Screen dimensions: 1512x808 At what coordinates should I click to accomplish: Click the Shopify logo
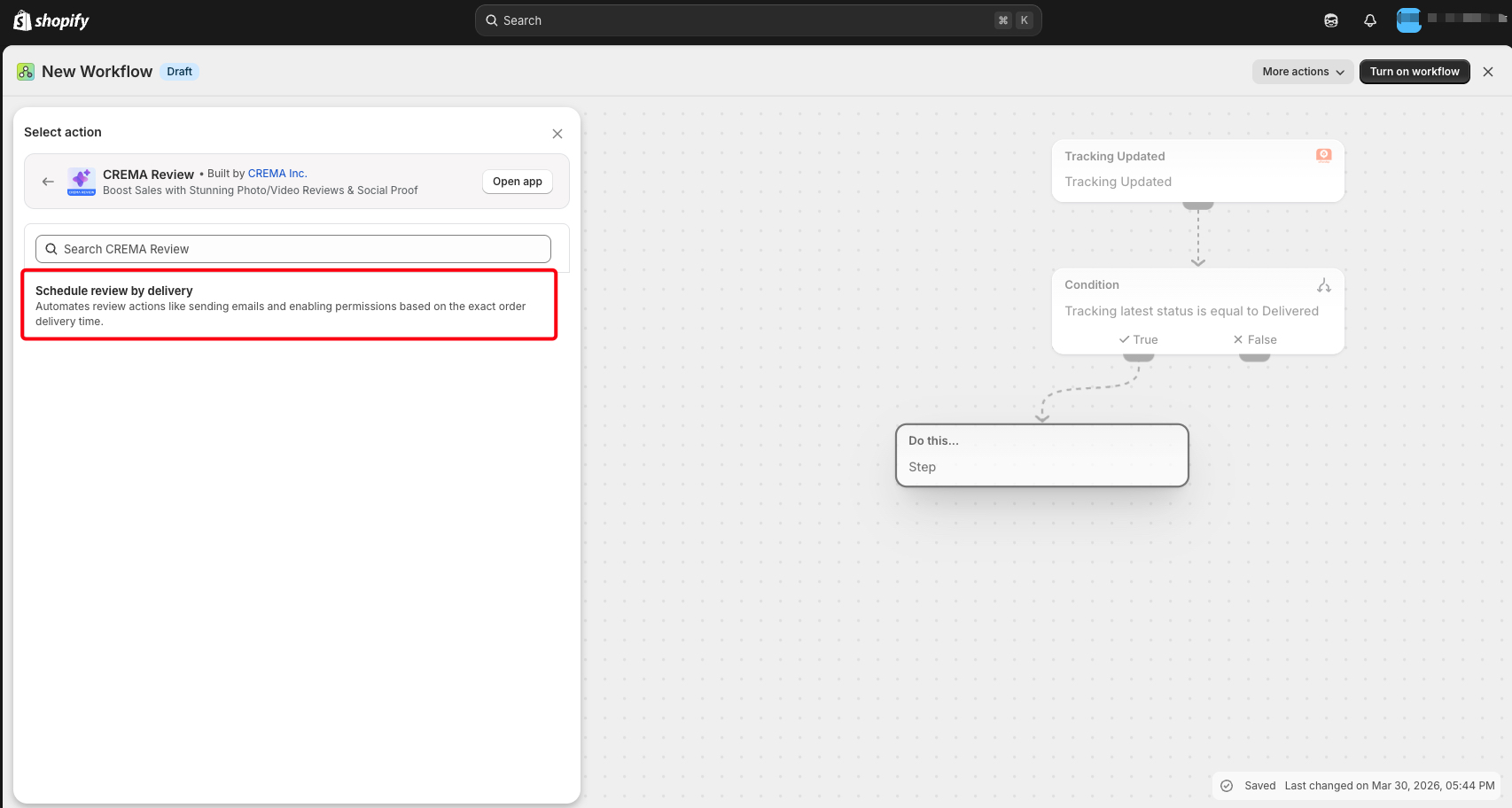click(51, 20)
